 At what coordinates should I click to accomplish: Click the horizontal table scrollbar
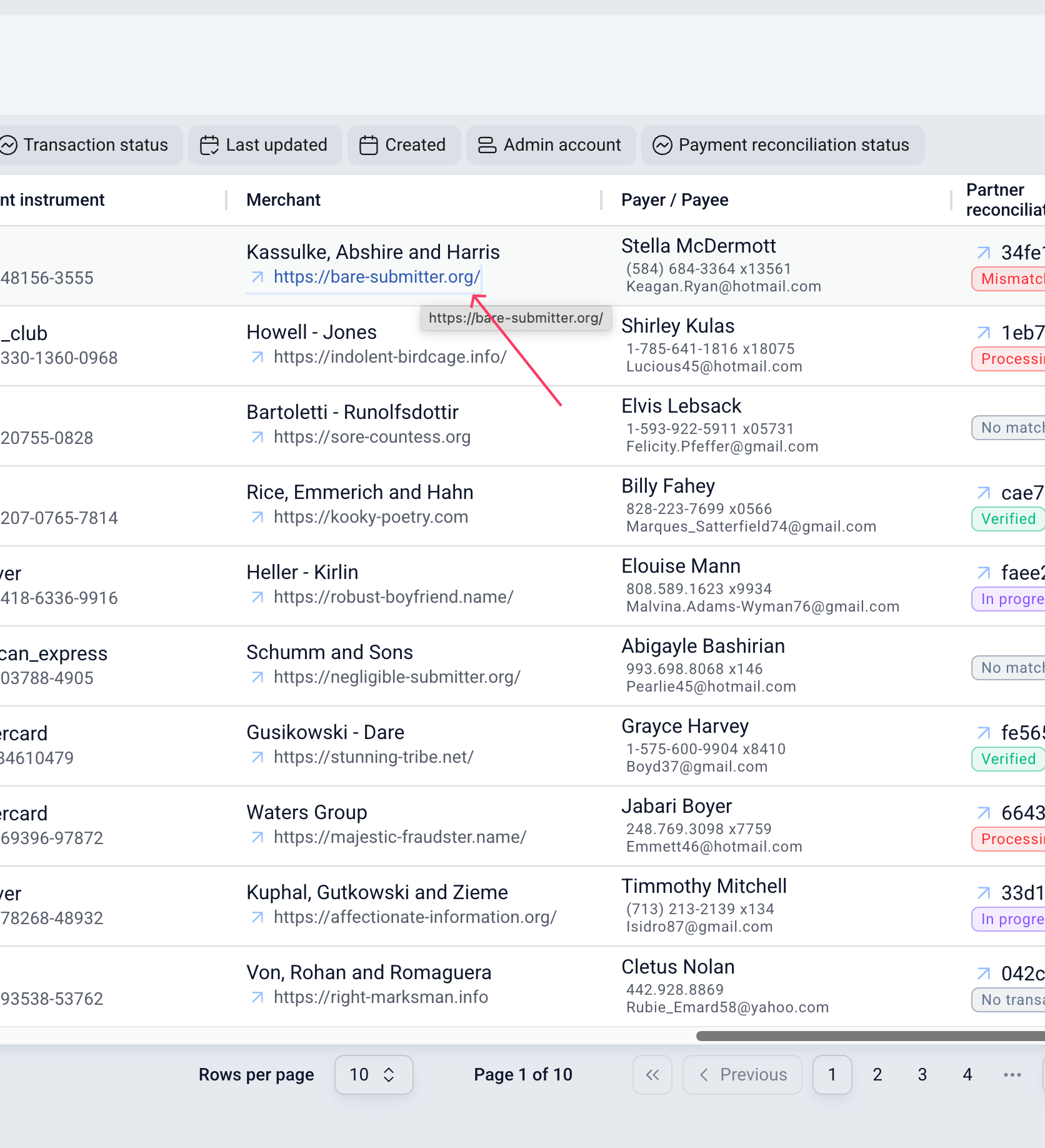(871, 1036)
